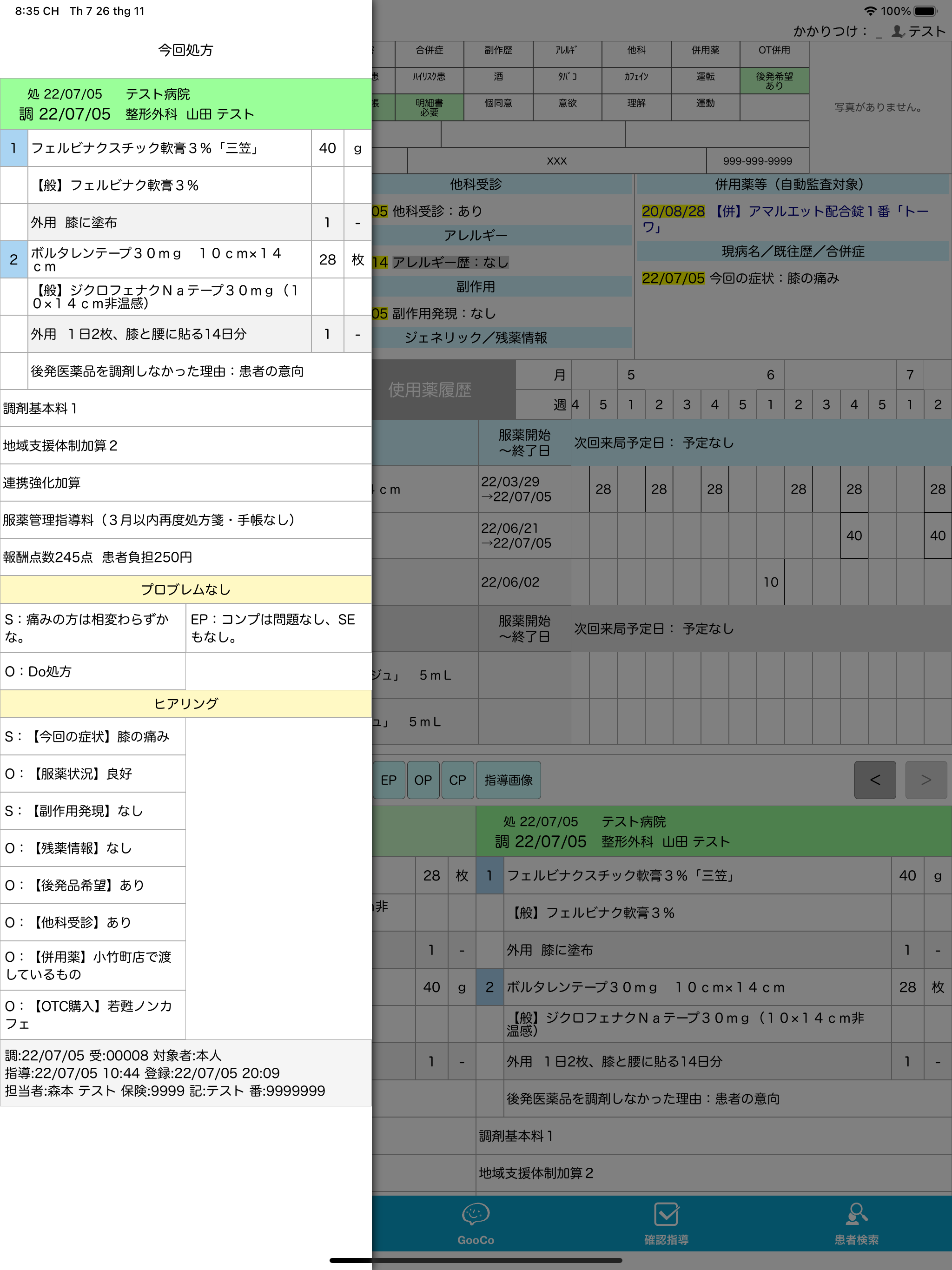Screen dimensions: 952x1270
Task: Tap the O：Do処方 note
Action: coord(93,672)
